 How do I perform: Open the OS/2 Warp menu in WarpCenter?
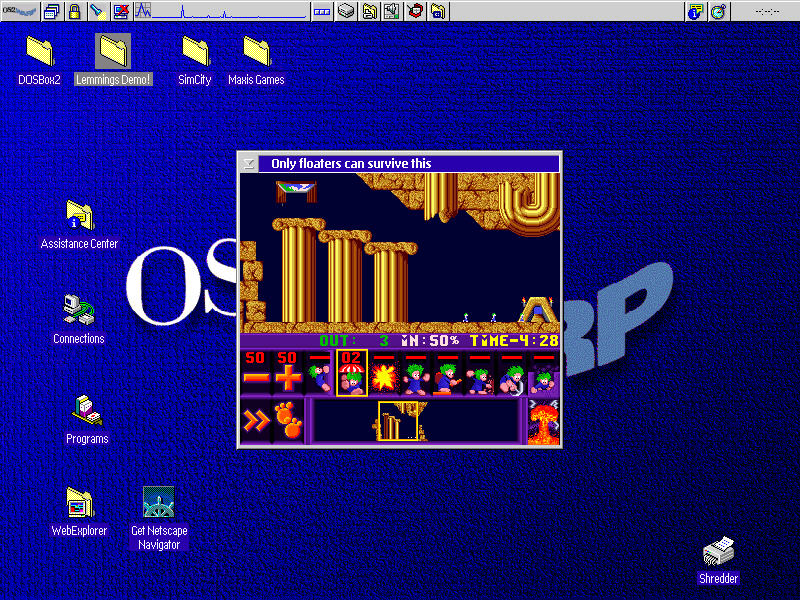click(19, 11)
